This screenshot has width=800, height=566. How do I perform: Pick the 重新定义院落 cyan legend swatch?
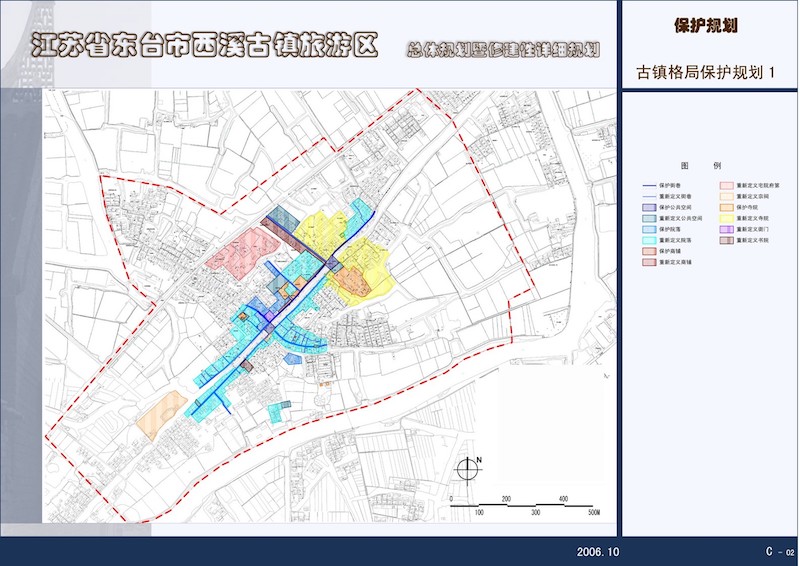(x=648, y=240)
